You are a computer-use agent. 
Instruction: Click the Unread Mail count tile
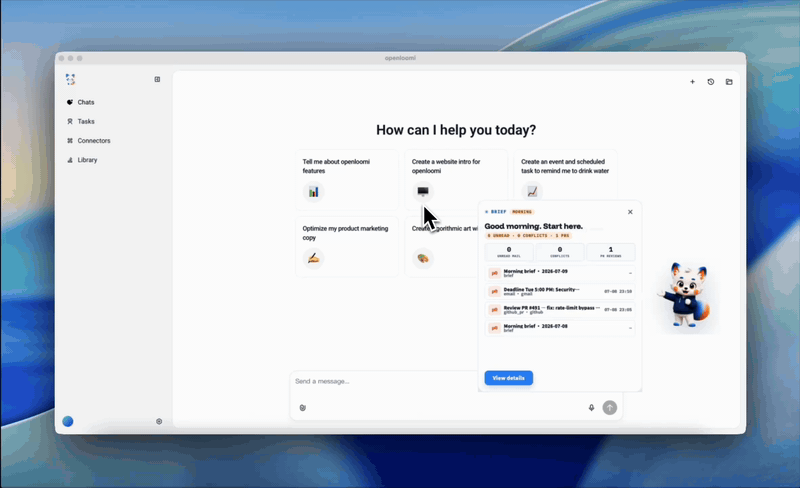pyautogui.click(x=509, y=252)
